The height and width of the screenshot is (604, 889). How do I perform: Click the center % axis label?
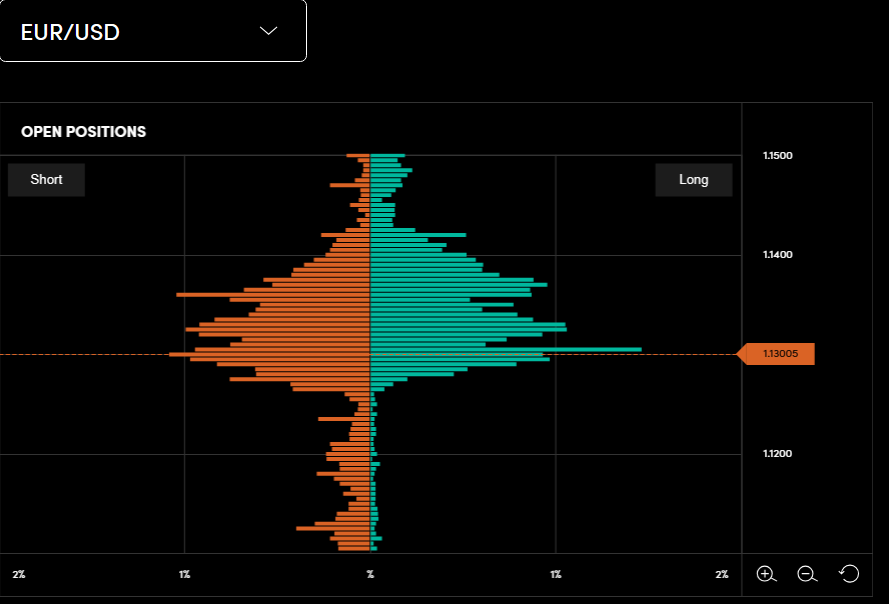point(370,575)
